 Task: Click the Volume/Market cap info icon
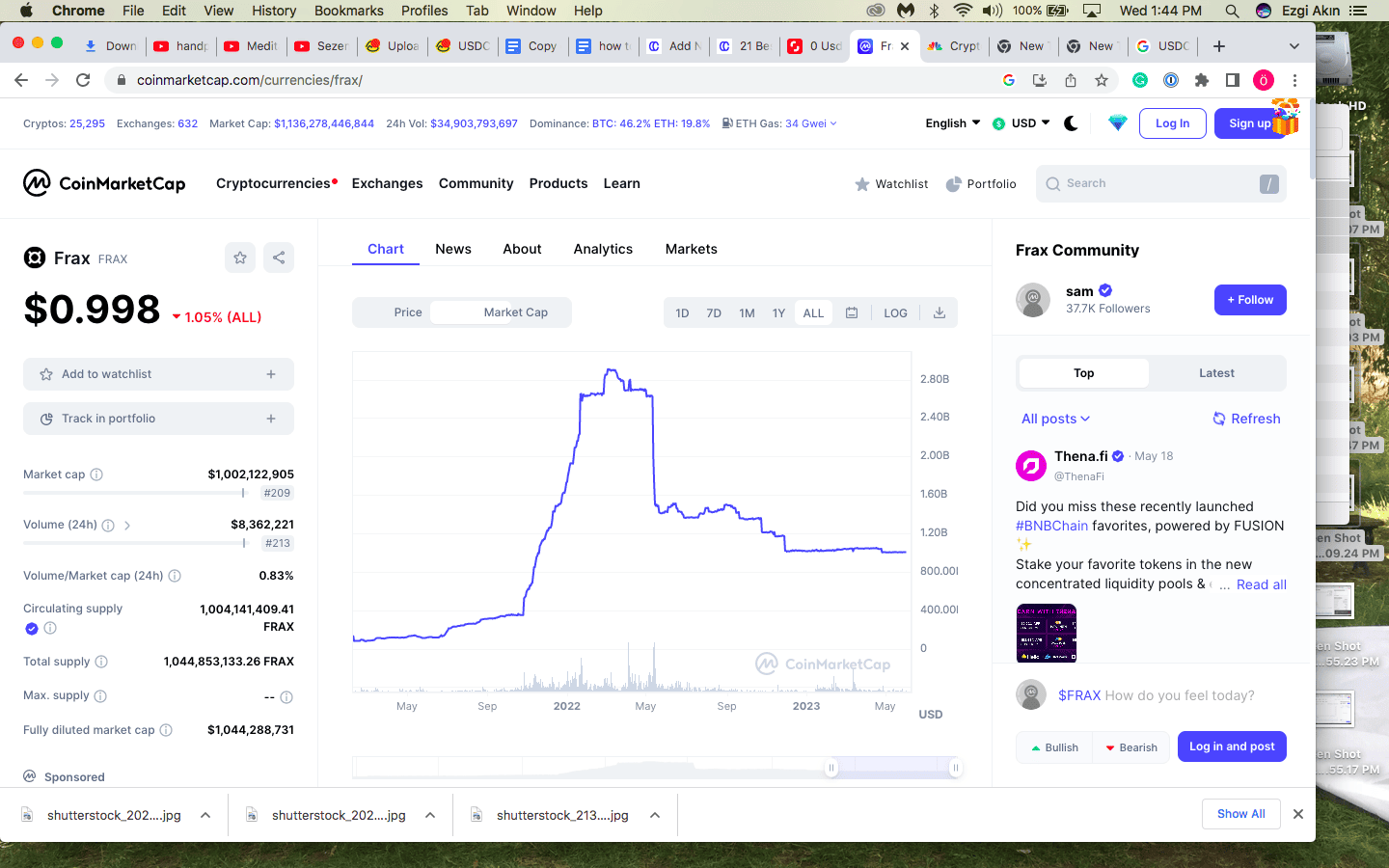pyautogui.click(x=175, y=576)
